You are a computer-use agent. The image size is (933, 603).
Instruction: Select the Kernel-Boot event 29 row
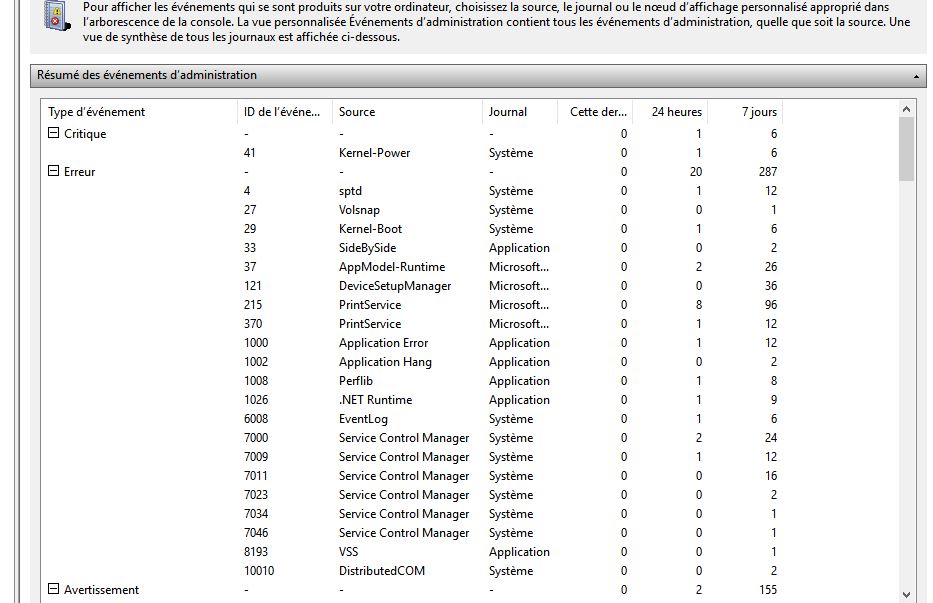[x=412, y=229]
